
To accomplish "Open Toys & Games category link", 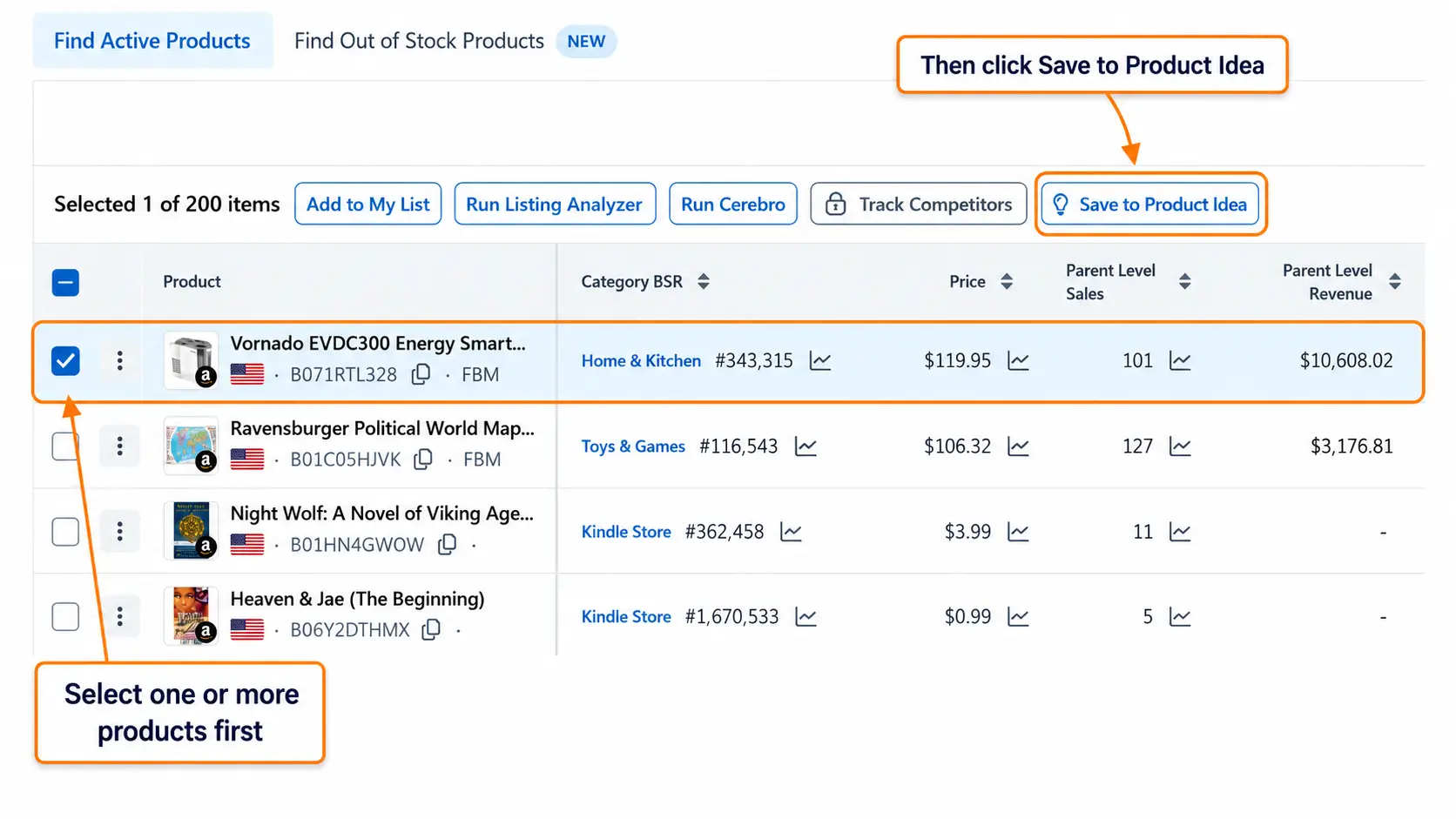I will coord(633,446).
